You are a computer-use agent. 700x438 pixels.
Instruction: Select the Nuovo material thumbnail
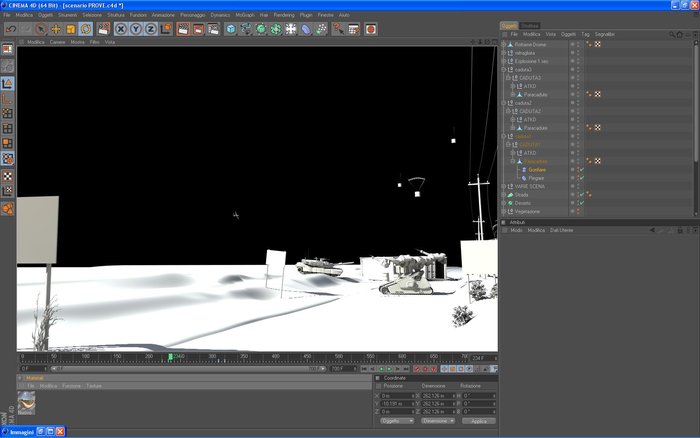point(26,403)
